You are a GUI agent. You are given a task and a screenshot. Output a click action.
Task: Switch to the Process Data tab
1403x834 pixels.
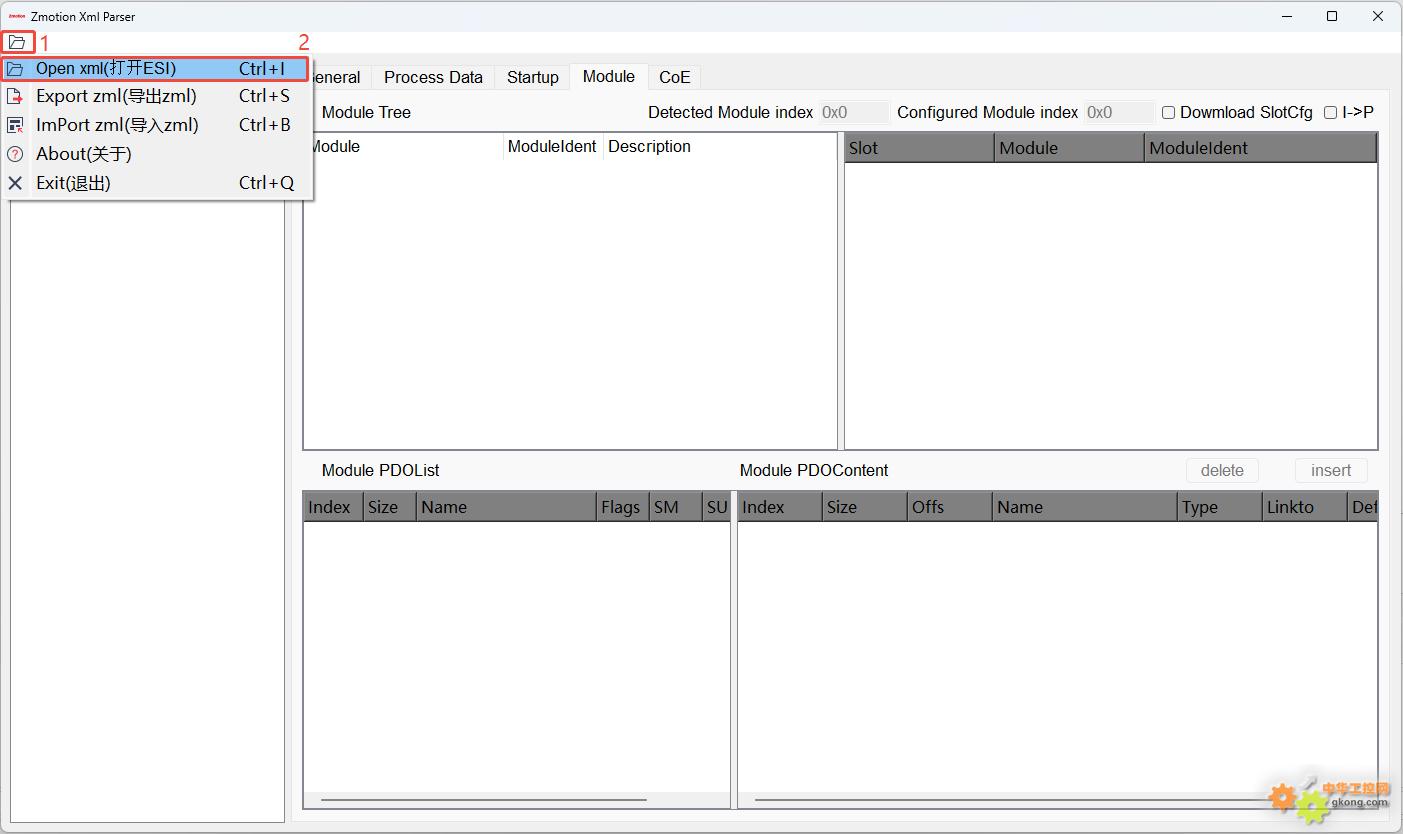point(433,77)
